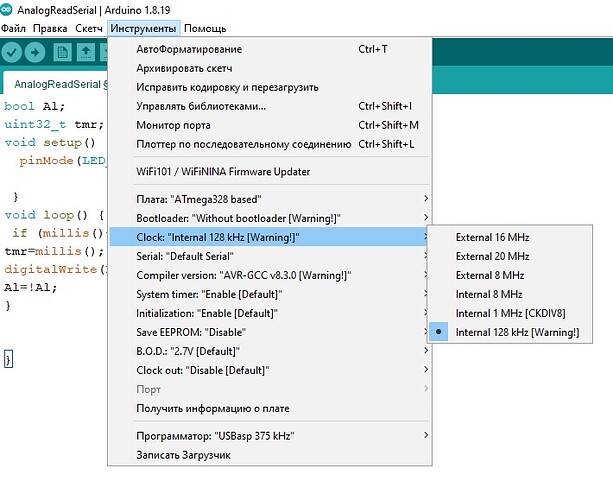Close the Инструменты menu from the menu bar
Viewport: 613px width, 500px height.
(143, 29)
